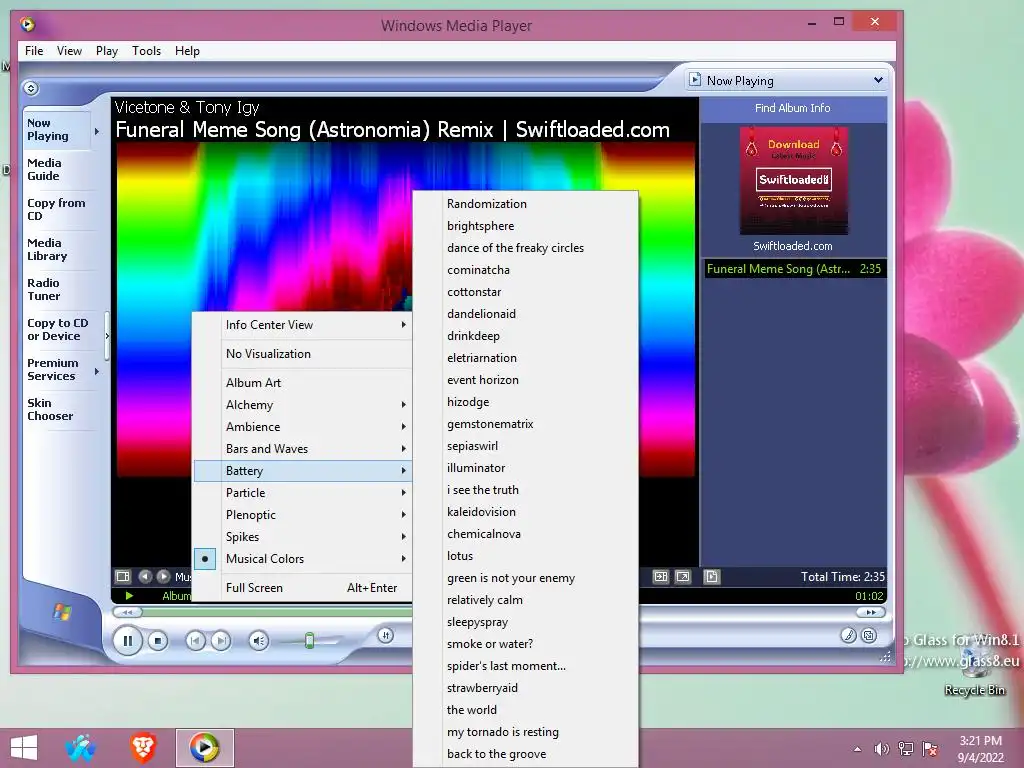Select green is not your enemy

tap(526, 578)
